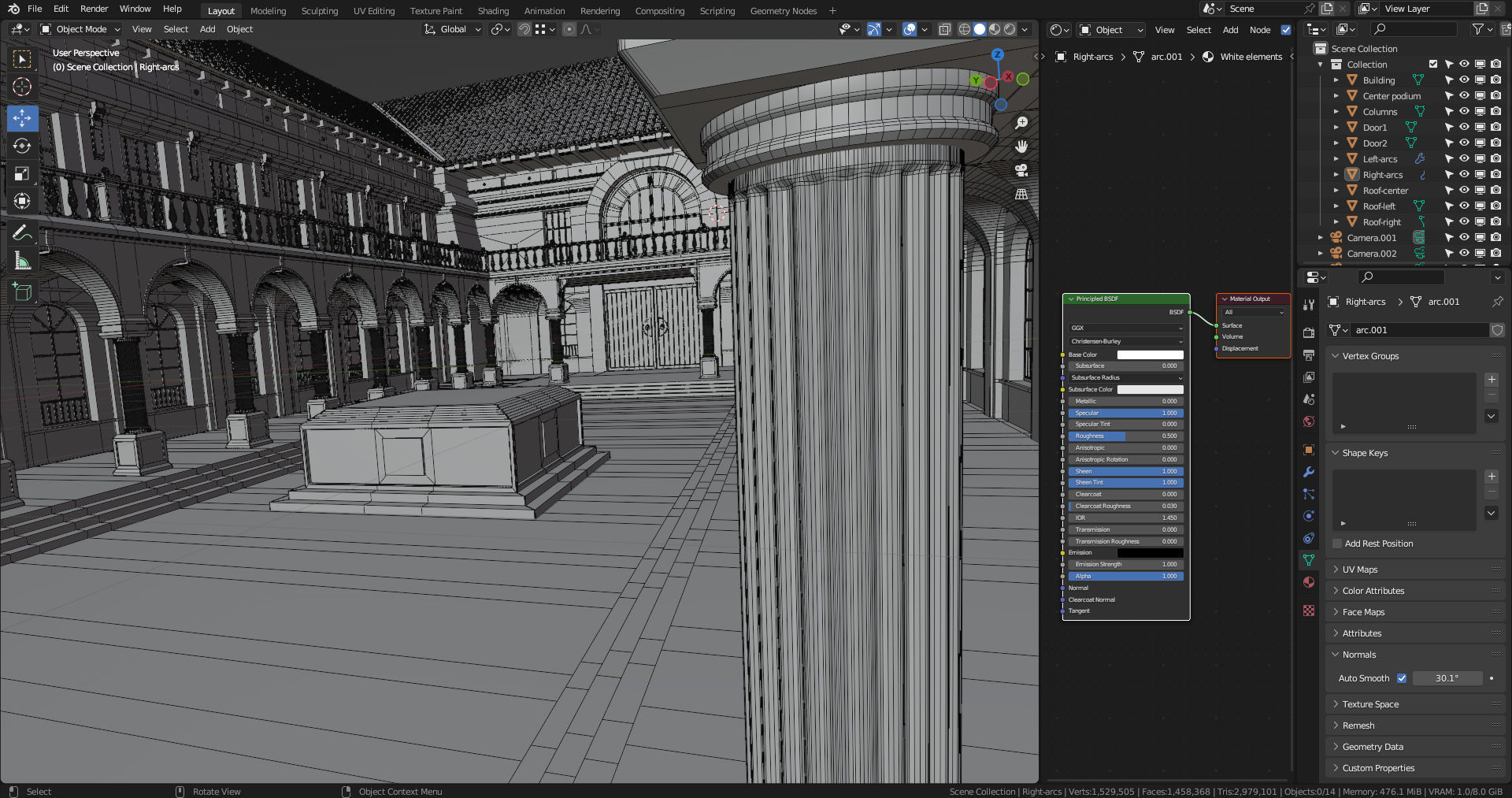Click the Select Box tool icon
The width and height of the screenshot is (1512, 798).
coord(22,59)
